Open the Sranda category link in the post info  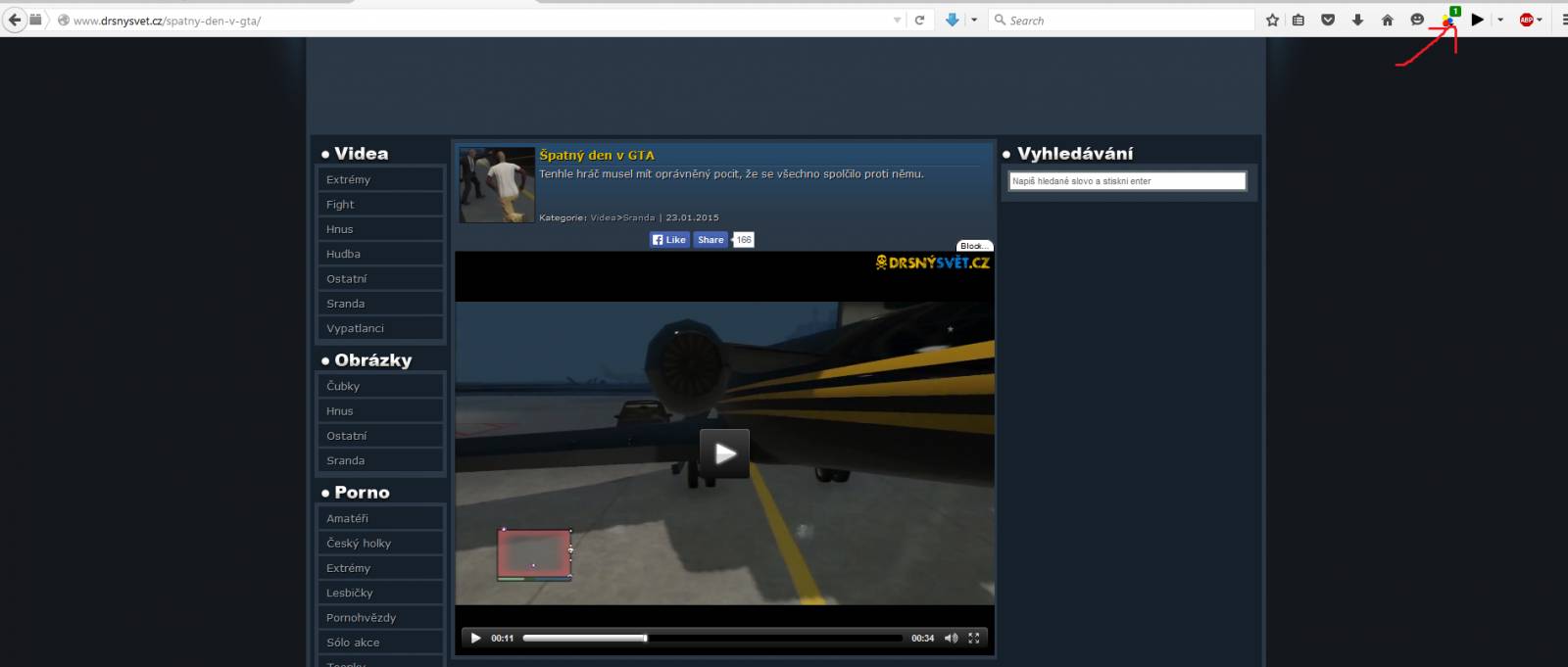[639, 217]
